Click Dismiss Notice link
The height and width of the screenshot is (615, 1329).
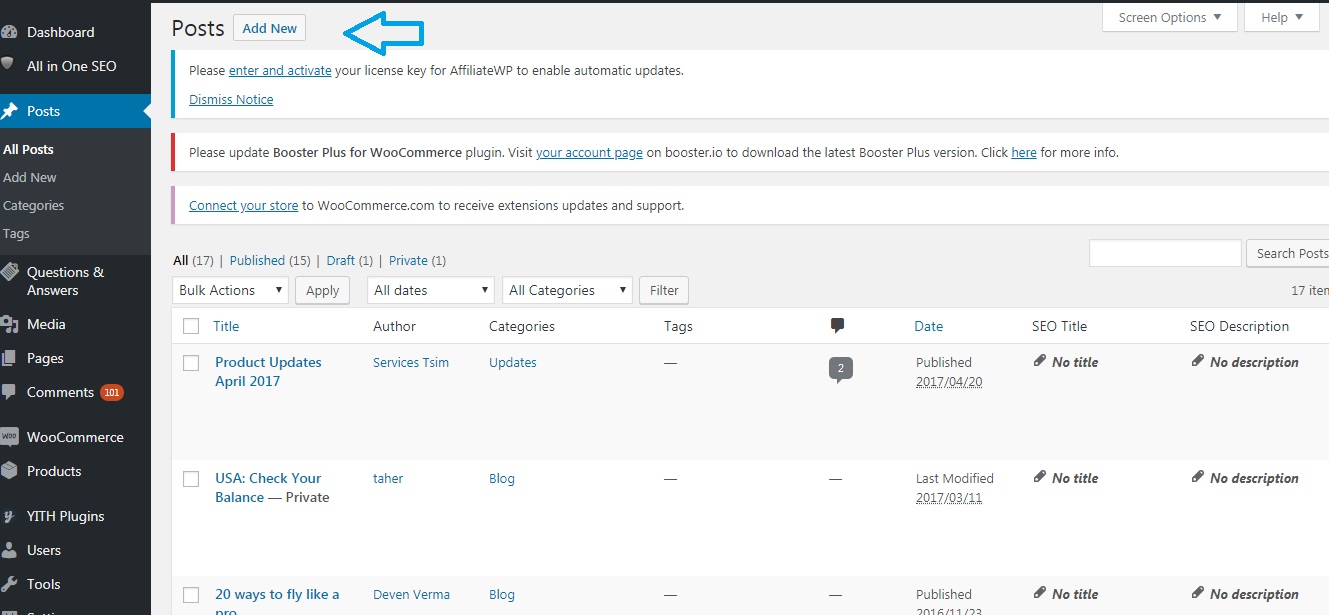click(x=231, y=99)
